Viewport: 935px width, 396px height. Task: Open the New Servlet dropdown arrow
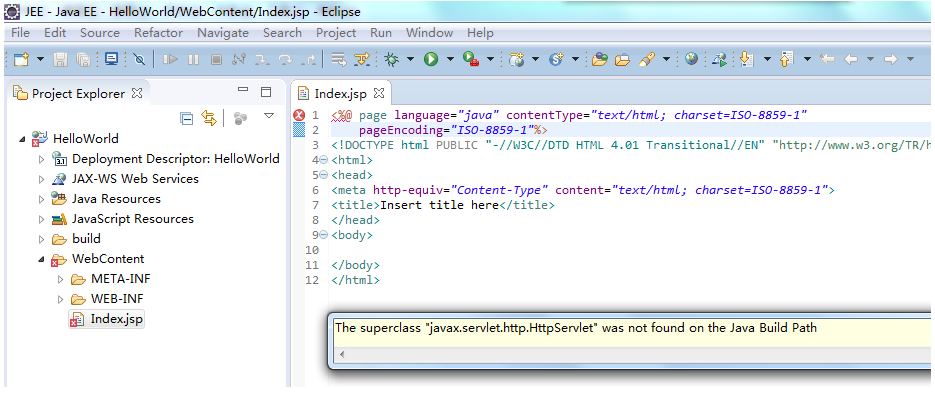click(575, 59)
